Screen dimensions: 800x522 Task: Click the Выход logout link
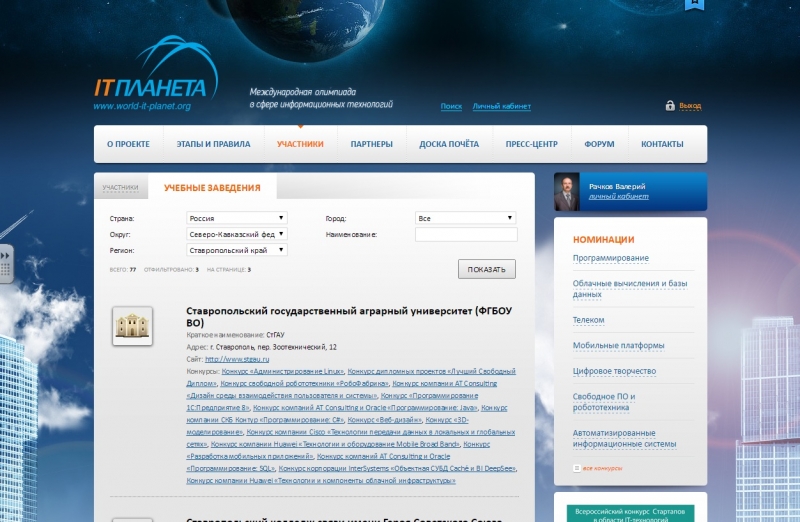(690, 106)
